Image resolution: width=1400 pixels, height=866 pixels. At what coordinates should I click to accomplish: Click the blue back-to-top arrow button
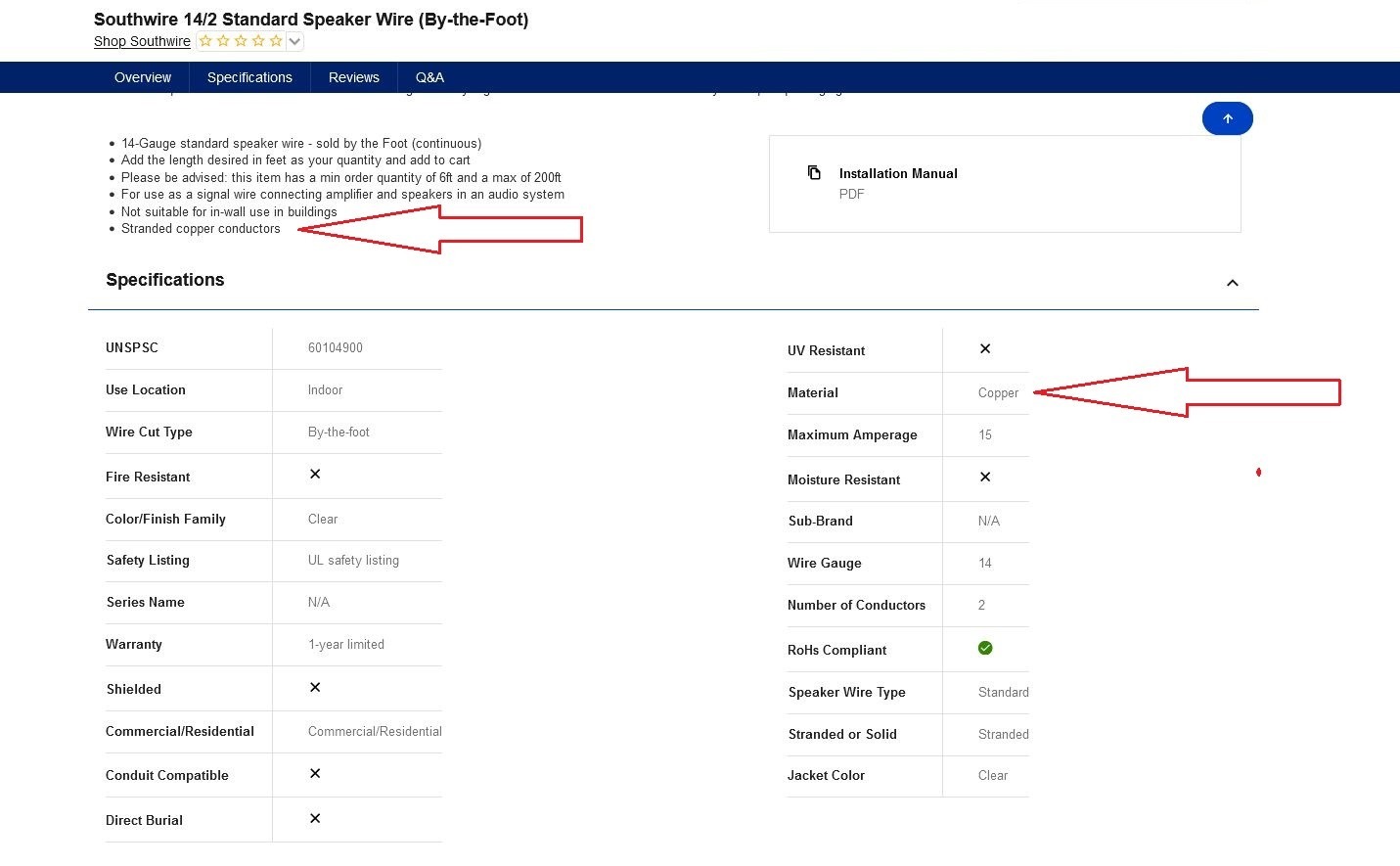[1227, 118]
